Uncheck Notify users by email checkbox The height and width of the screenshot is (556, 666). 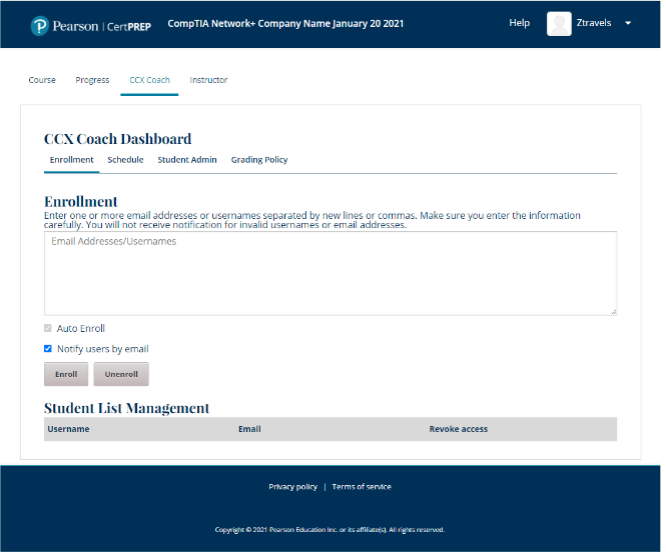pyautogui.click(x=48, y=349)
